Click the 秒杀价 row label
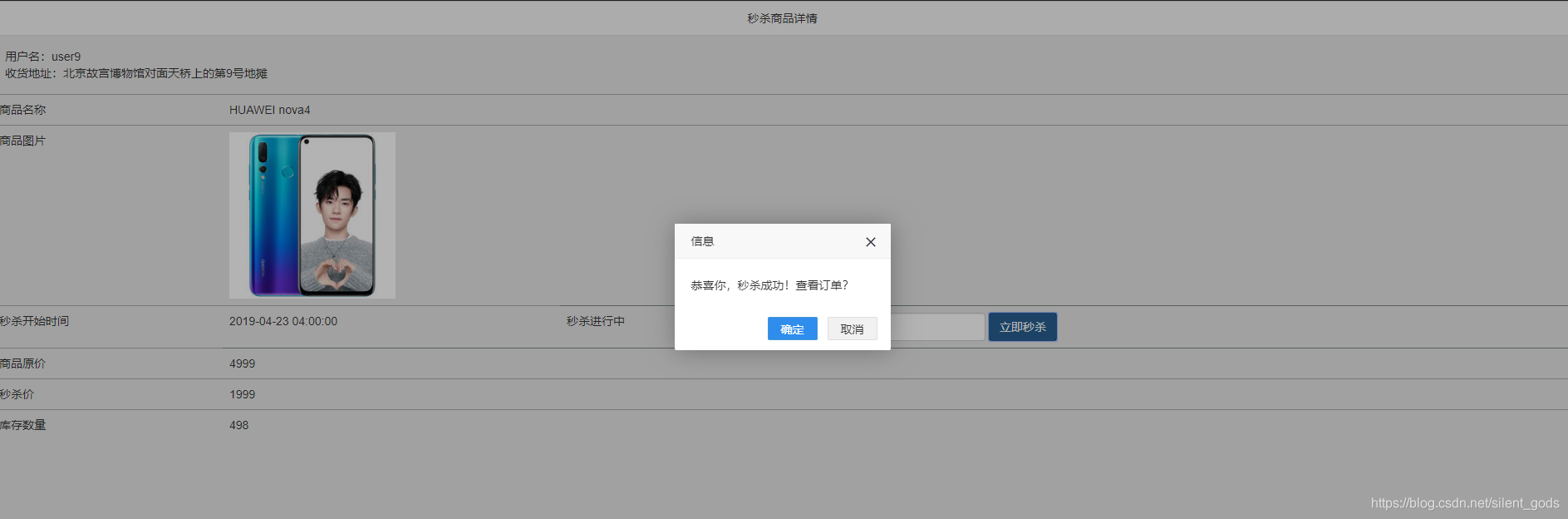 17,394
